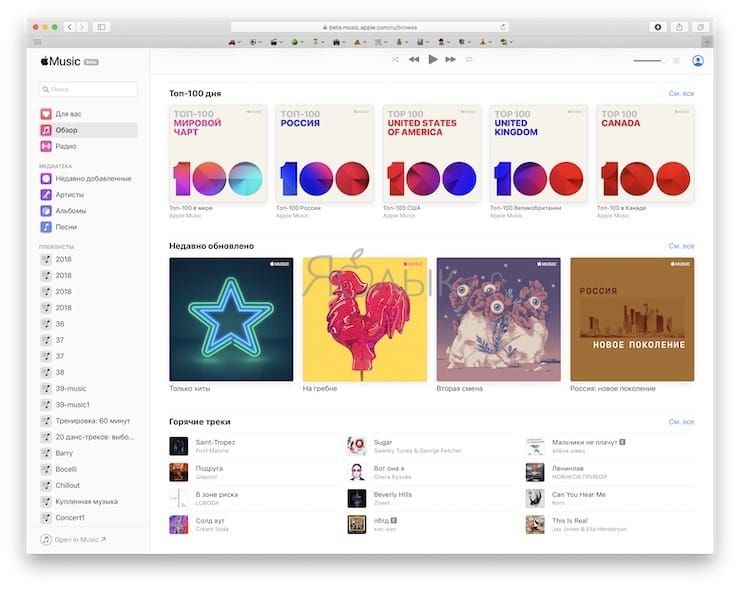Select Обзор in the sidebar

tap(88, 130)
